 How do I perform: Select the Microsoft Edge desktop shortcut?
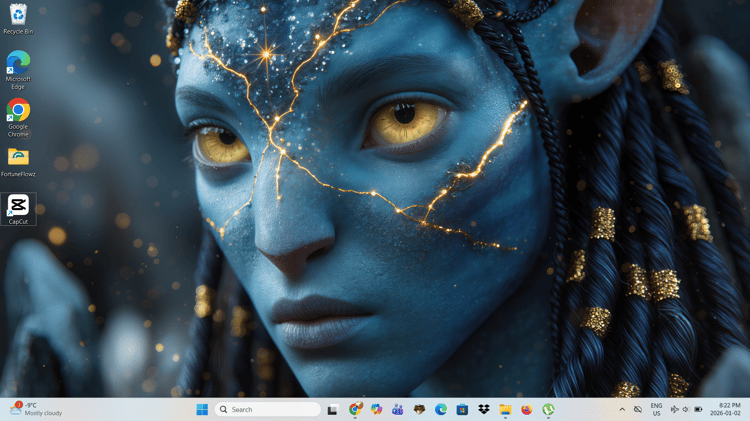[x=18, y=70]
